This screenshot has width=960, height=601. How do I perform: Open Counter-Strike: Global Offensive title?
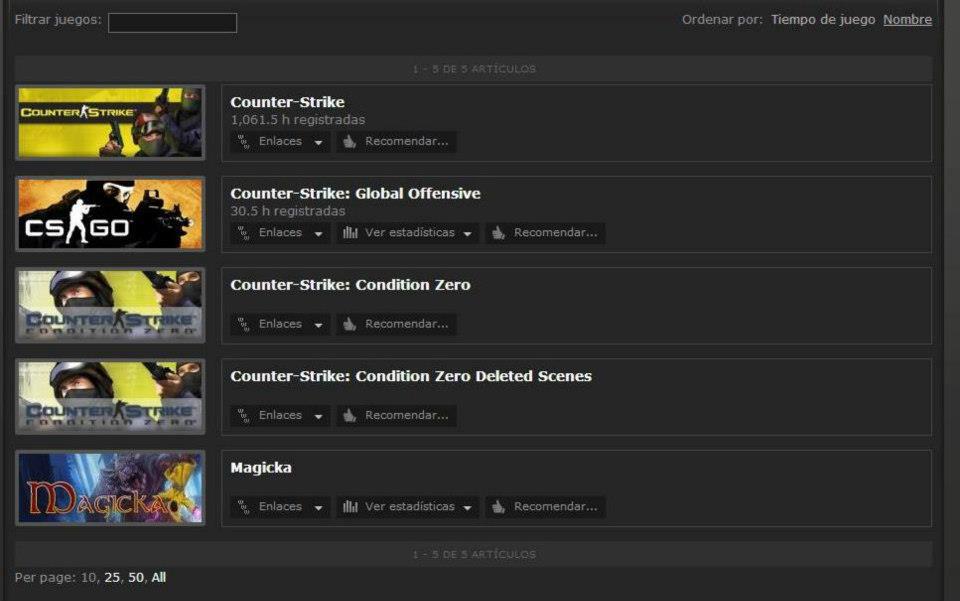coord(355,193)
